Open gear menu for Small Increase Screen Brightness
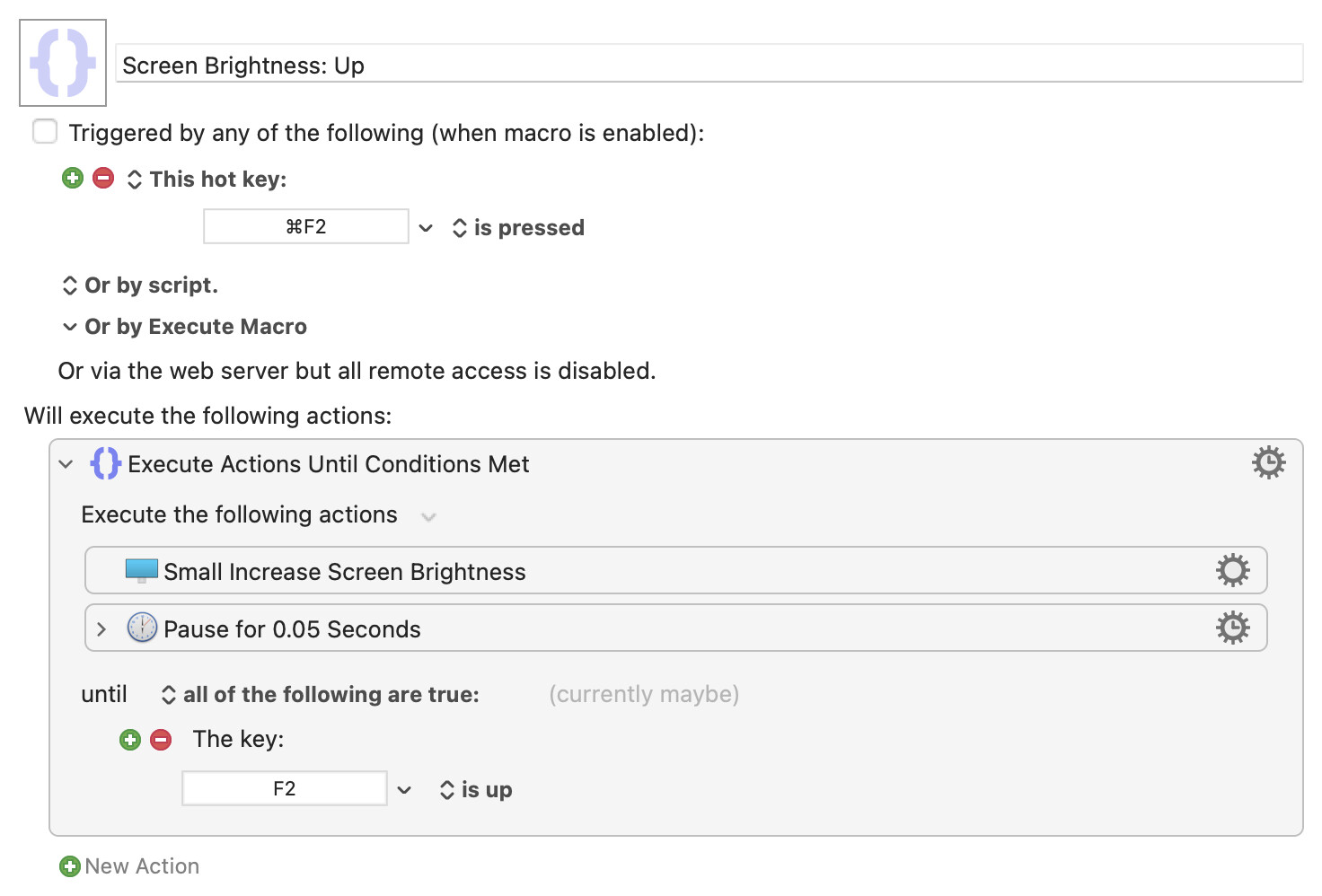The width and height of the screenshot is (1322, 896). pos(1232,570)
